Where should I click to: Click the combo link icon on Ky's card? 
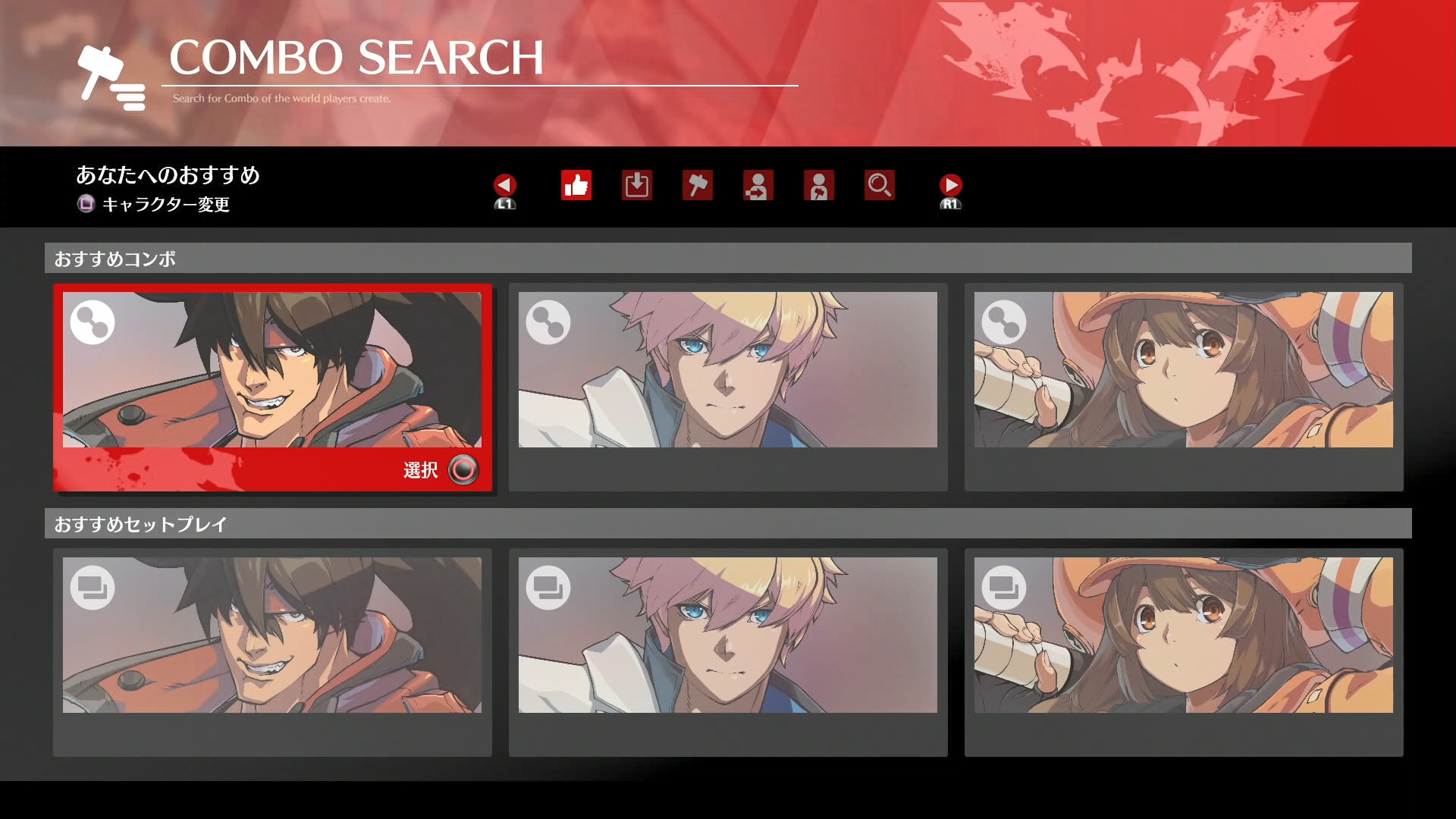click(548, 322)
